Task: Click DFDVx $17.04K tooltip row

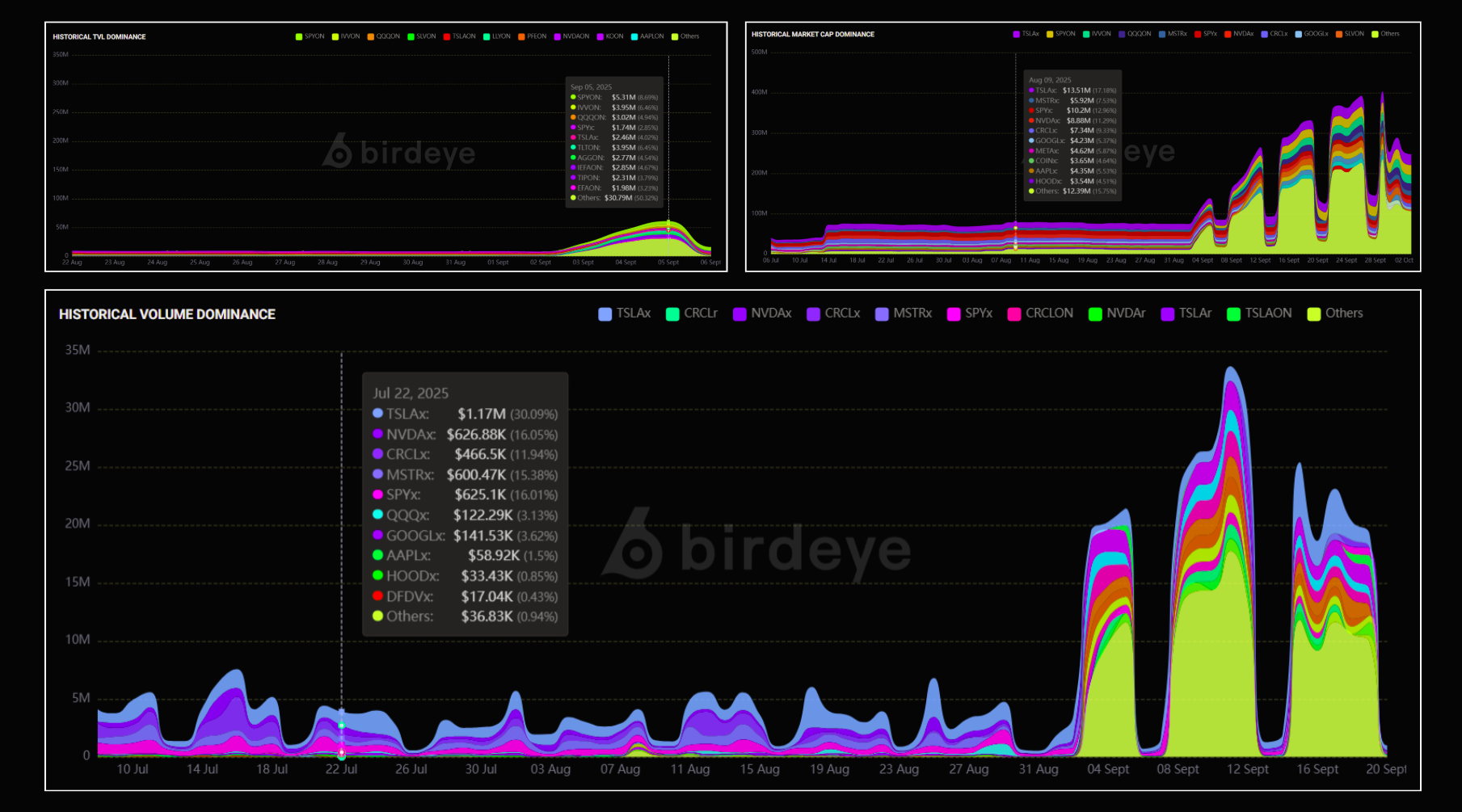Action: tap(465, 596)
